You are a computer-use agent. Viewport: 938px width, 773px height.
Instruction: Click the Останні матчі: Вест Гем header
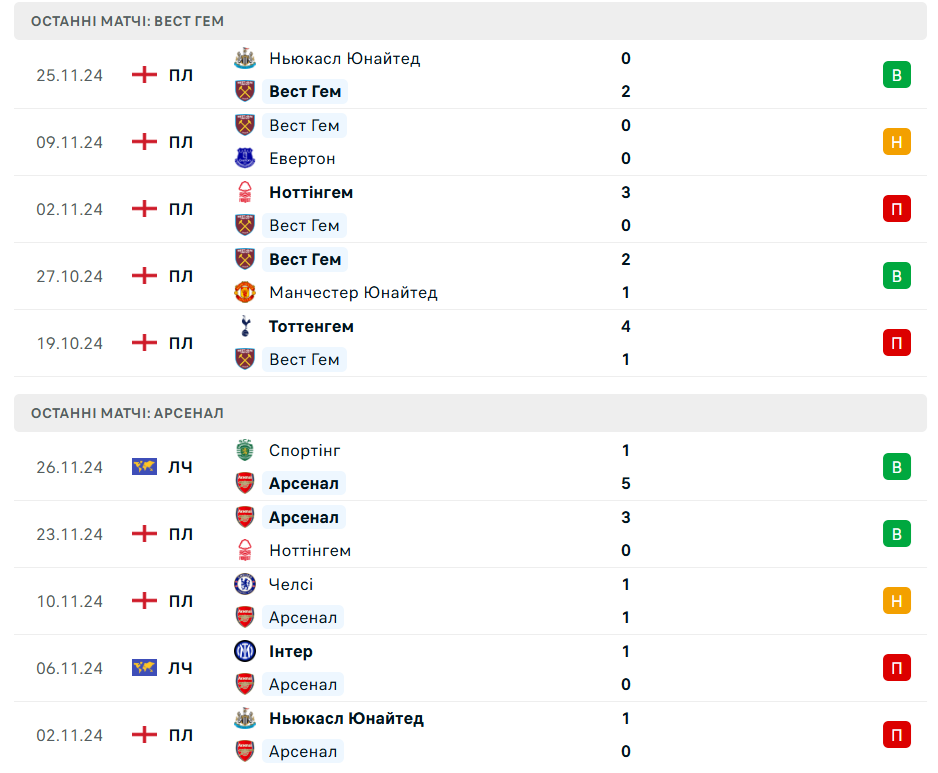pyautogui.click(x=470, y=21)
